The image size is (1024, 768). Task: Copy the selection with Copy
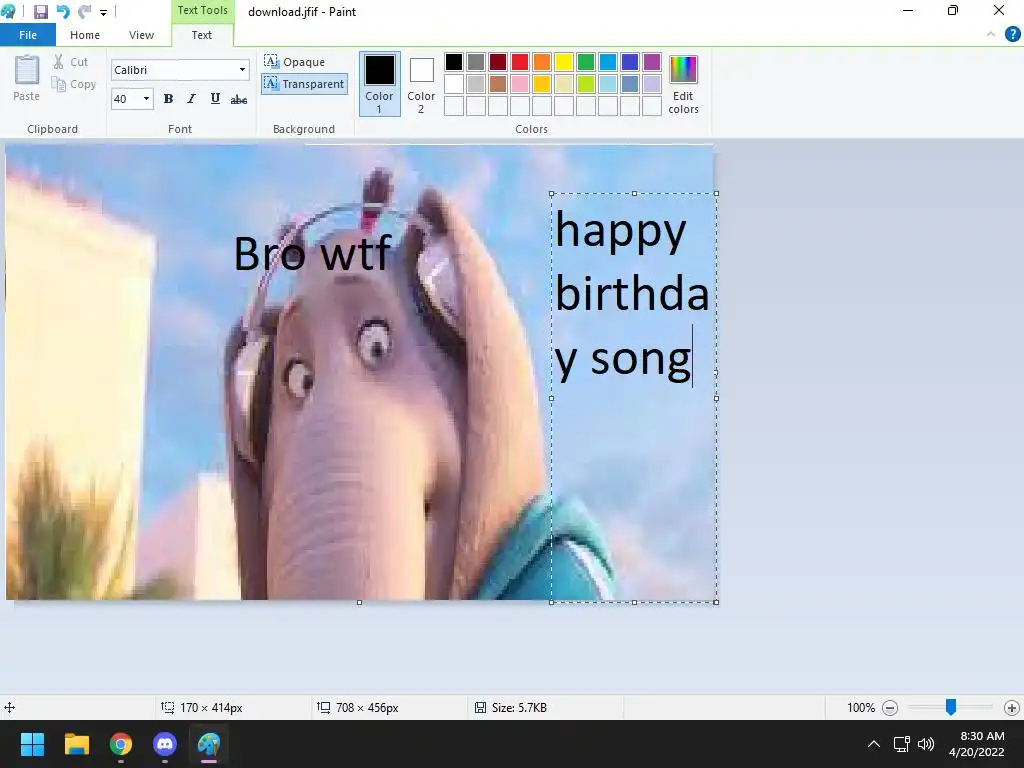coord(74,84)
